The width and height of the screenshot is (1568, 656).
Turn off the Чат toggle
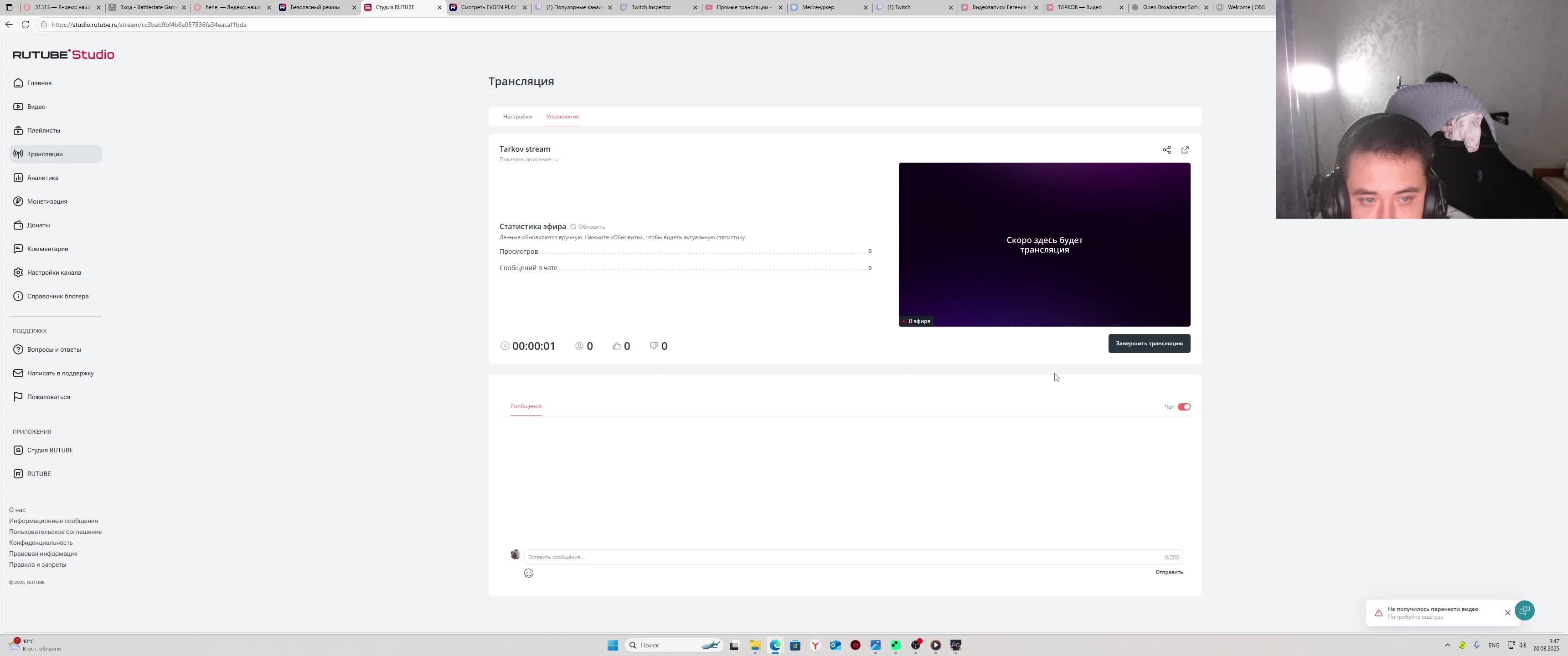tap(1183, 406)
